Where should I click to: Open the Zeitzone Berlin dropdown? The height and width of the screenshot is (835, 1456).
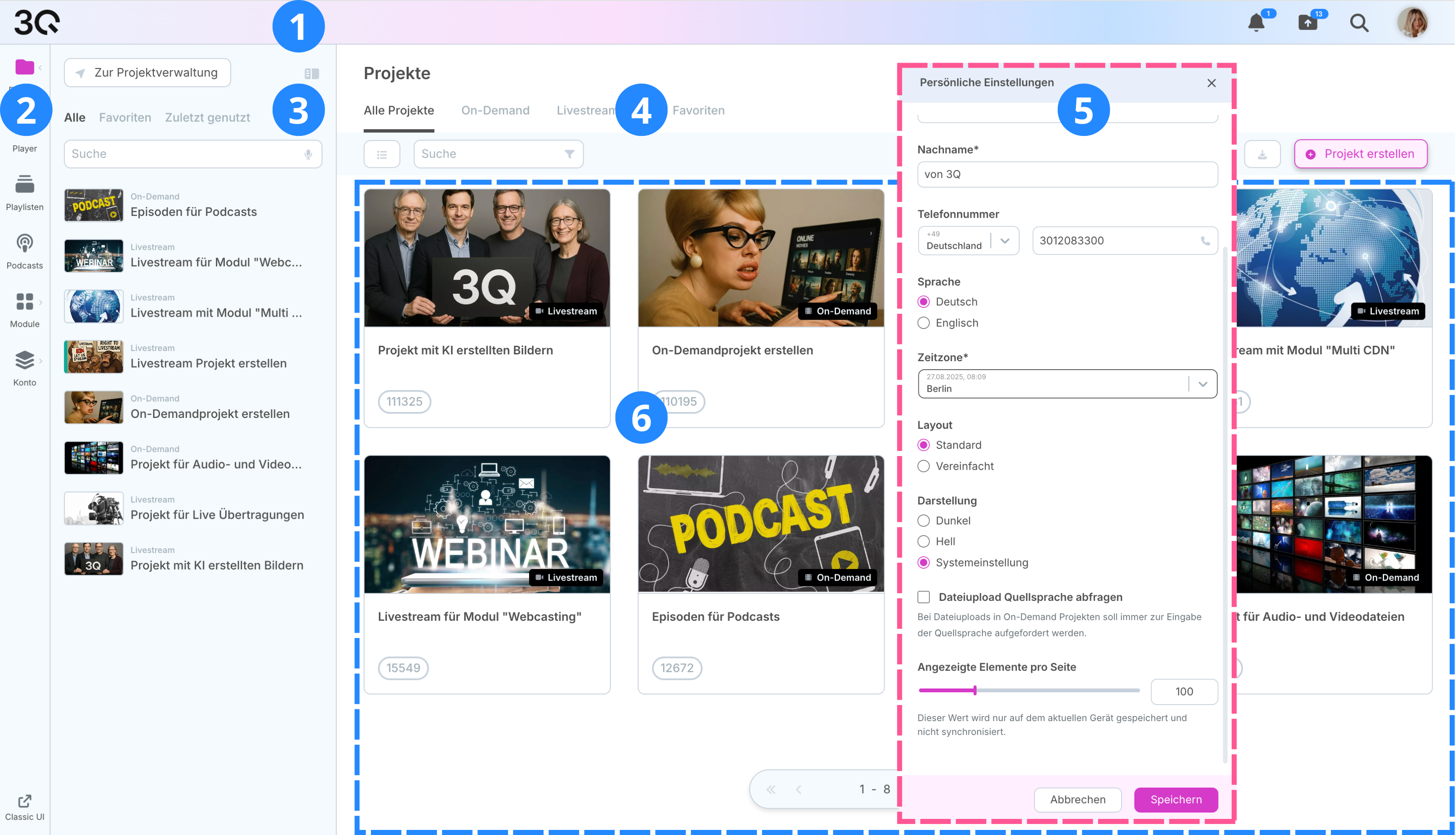[1202, 384]
